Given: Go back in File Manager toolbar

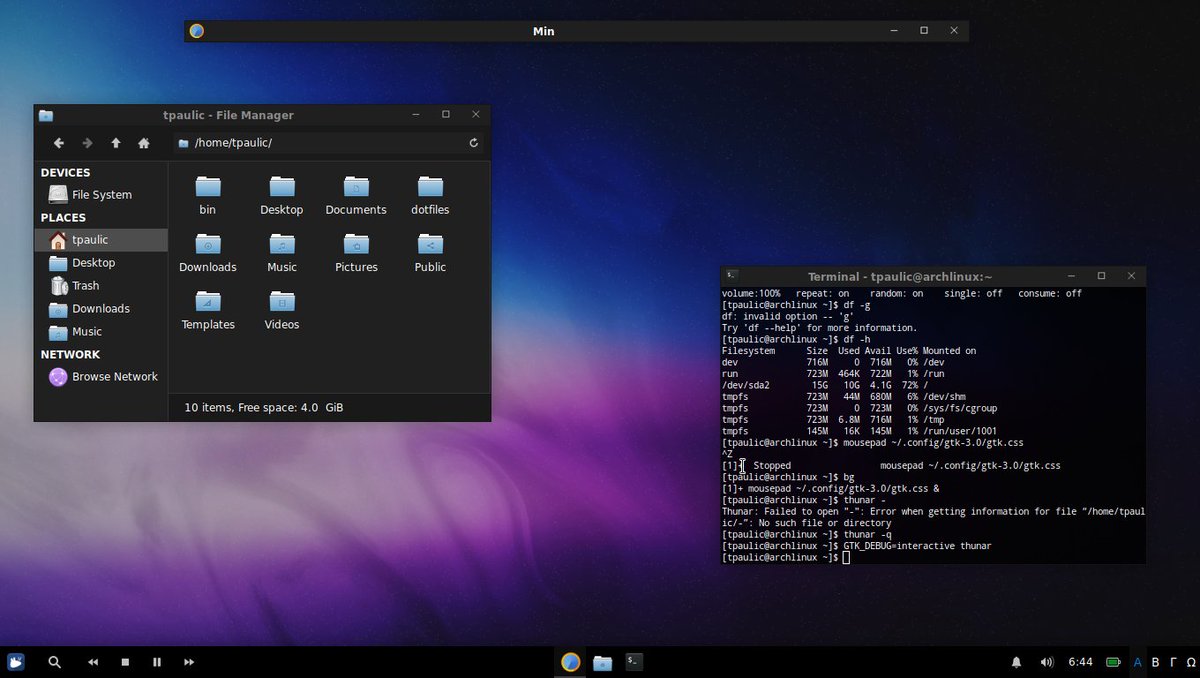Looking at the screenshot, I should click(x=59, y=143).
